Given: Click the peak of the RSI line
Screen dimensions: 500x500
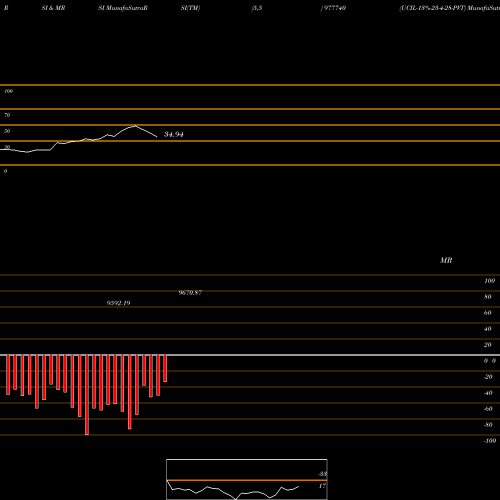Looking at the screenshot, I should pyautogui.click(x=135, y=126).
